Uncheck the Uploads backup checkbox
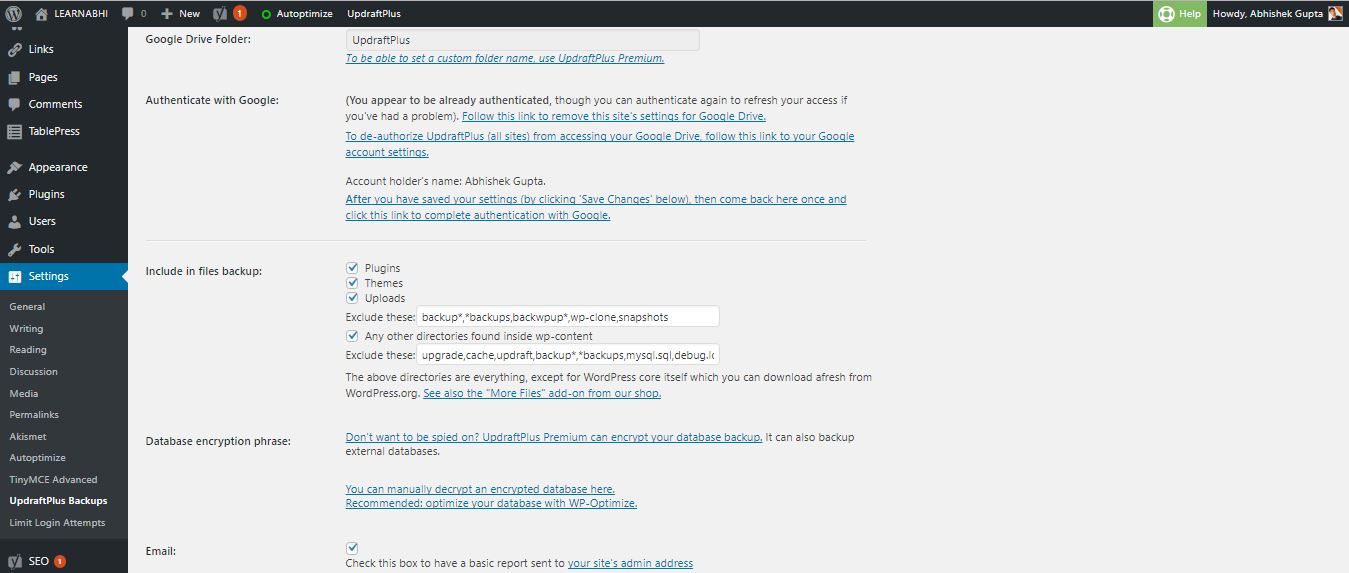The width and height of the screenshot is (1349, 573). 352,298
